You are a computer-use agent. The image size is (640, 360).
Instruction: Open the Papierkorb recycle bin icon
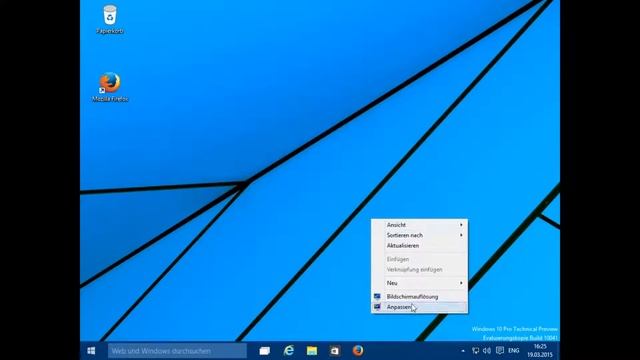pyautogui.click(x=110, y=19)
